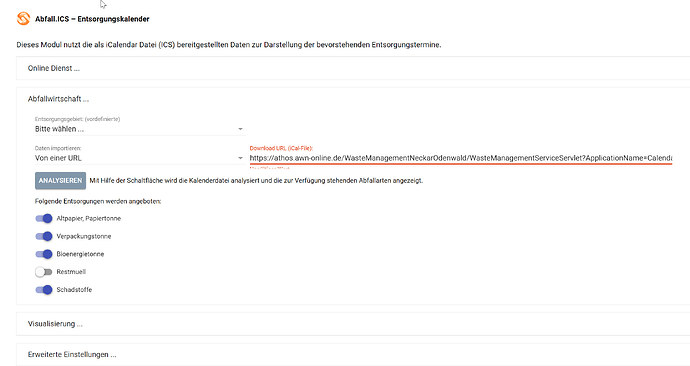Click the Schadstoffe label text
Screen dimensions: 690x366
pyautogui.click(x=74, y=289)
